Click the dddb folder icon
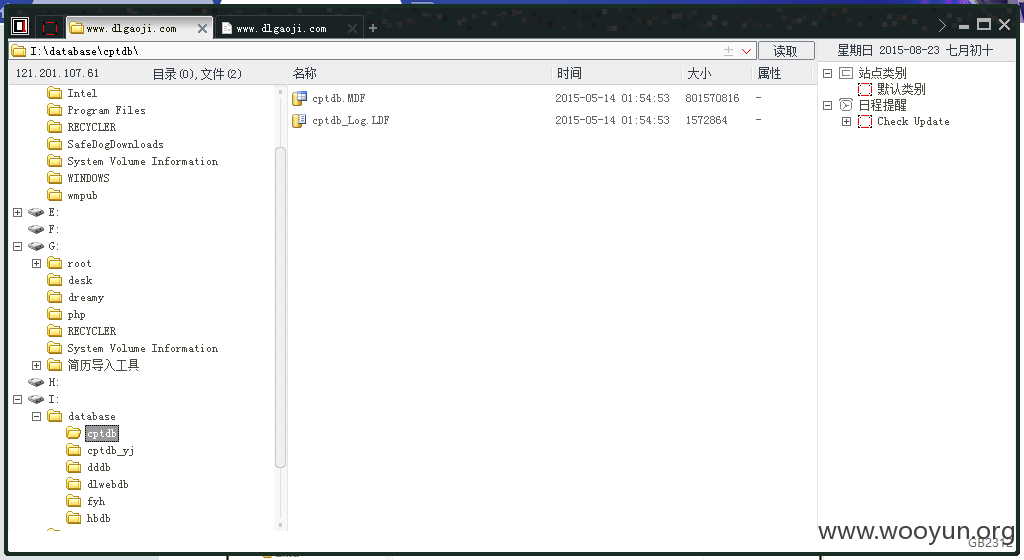Viewport: 1024px width, 560px height. (74, 467)
